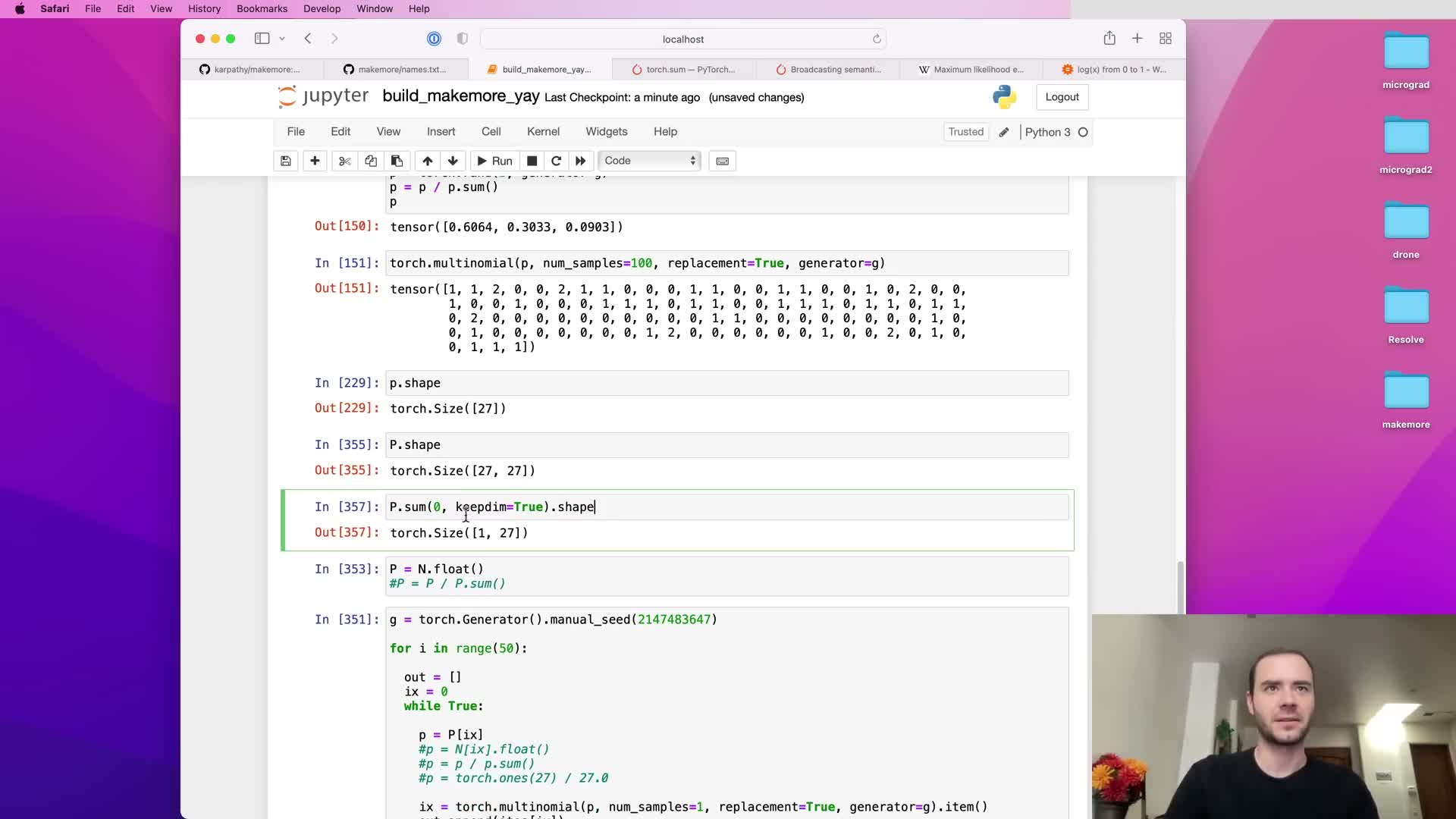Copy selected cells with the toolbar icon
Viewport: 1456px width, 819px height.
[371, 161]
